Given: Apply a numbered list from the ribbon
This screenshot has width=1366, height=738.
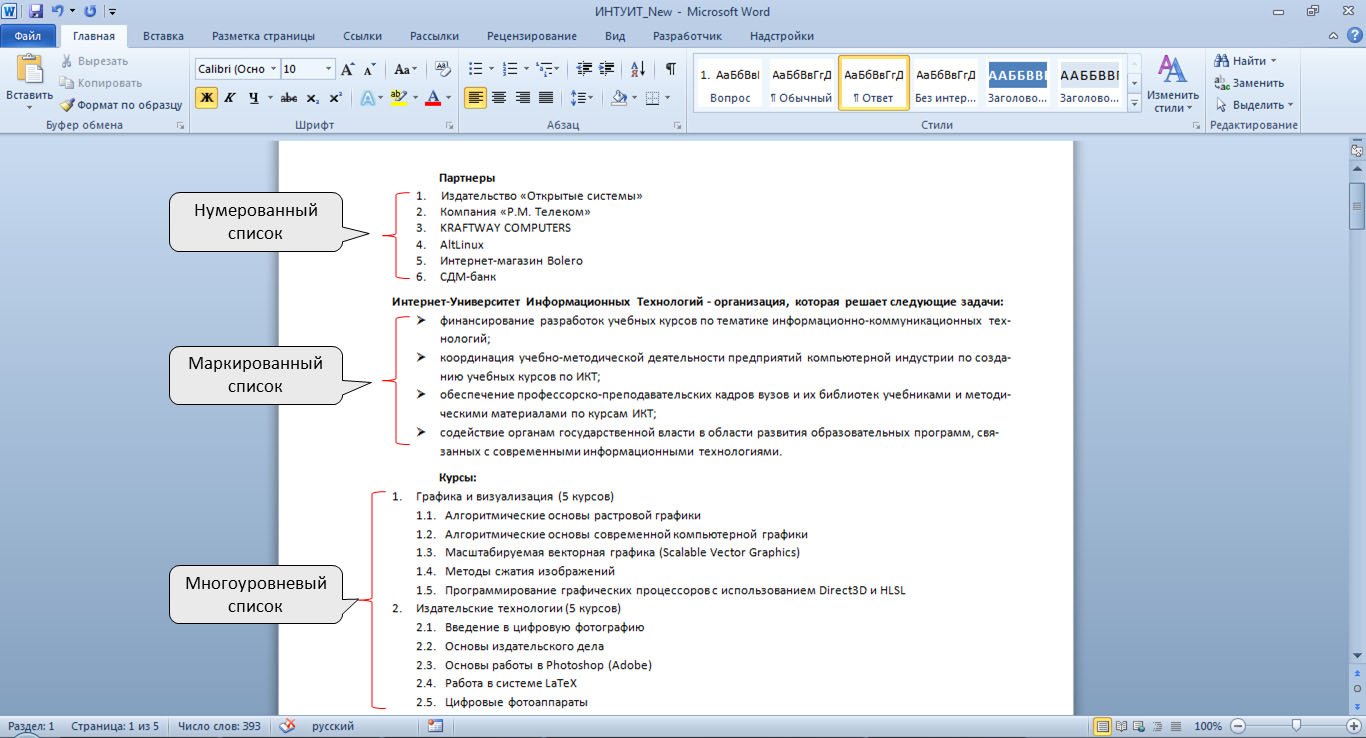Looking at the screenshot, I should click(x=509, y=69).
